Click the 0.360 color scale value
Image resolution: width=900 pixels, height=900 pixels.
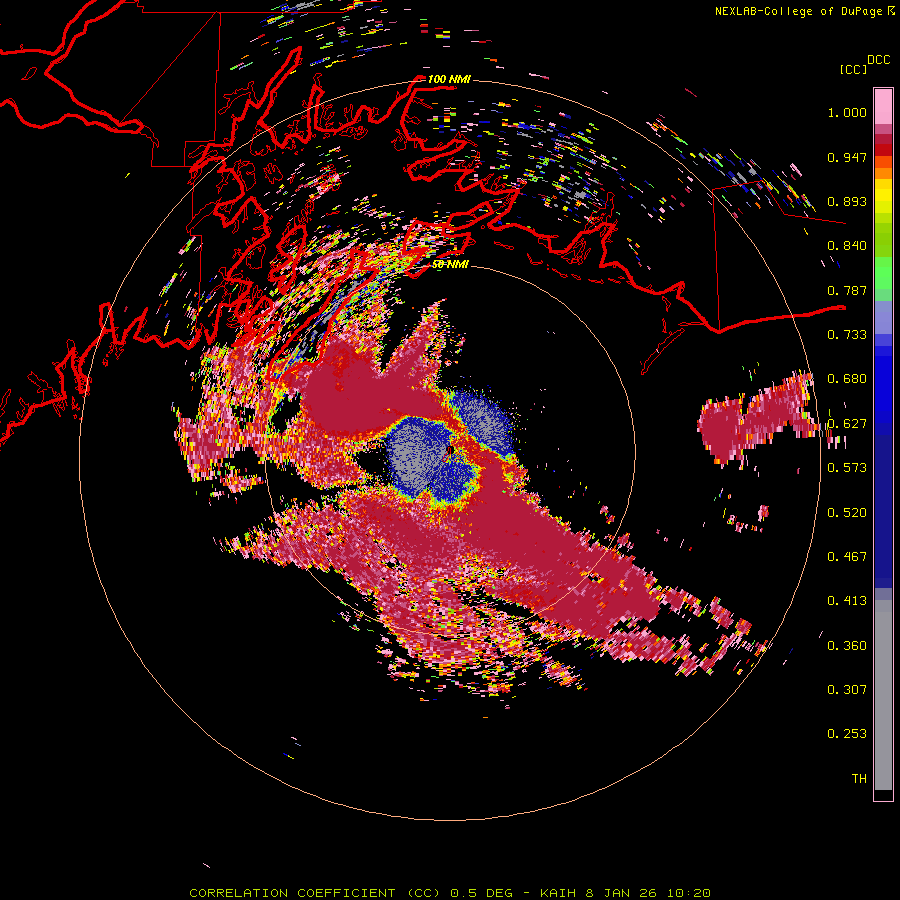point(847,646)
